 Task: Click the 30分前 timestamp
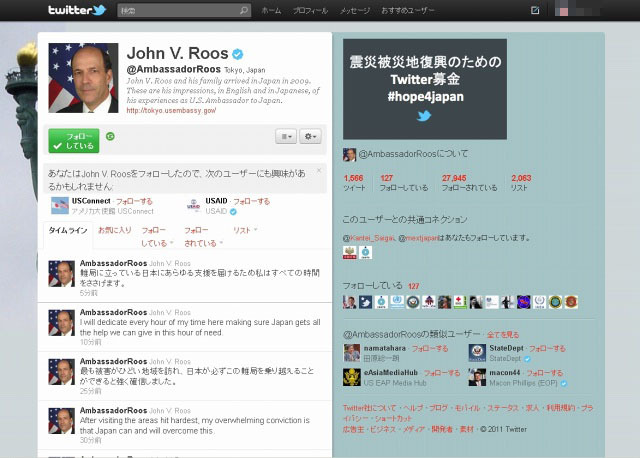tap(91, 440)
